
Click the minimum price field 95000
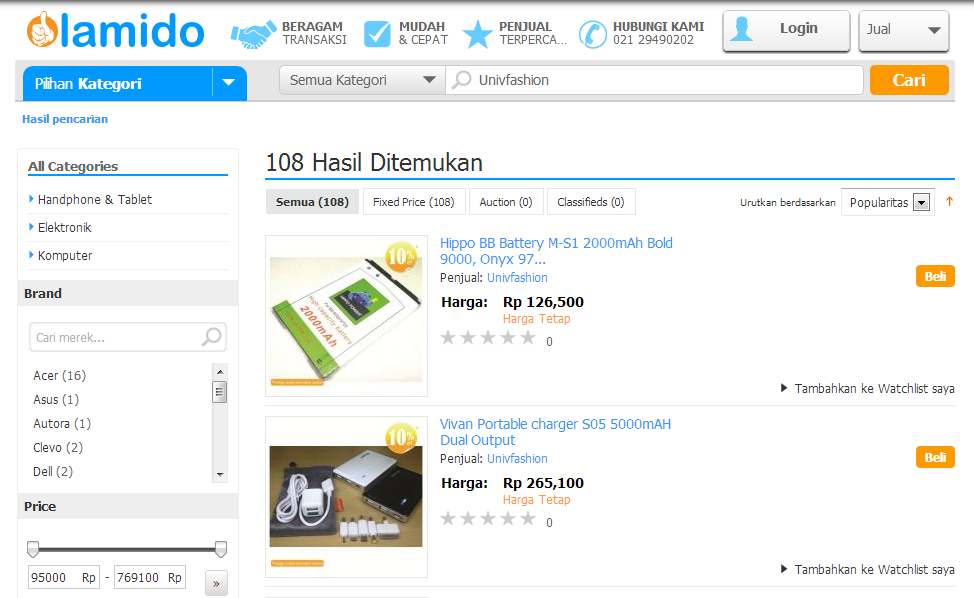63,578
